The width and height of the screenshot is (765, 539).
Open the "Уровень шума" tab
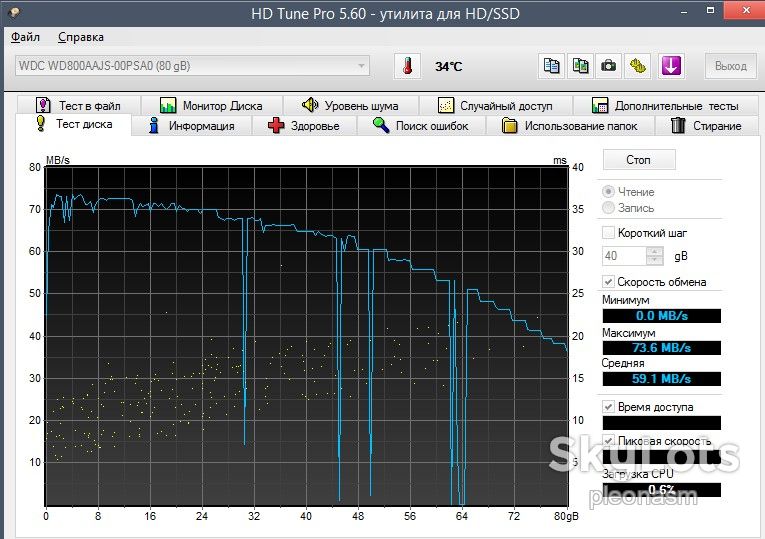(x=351, y=105)
